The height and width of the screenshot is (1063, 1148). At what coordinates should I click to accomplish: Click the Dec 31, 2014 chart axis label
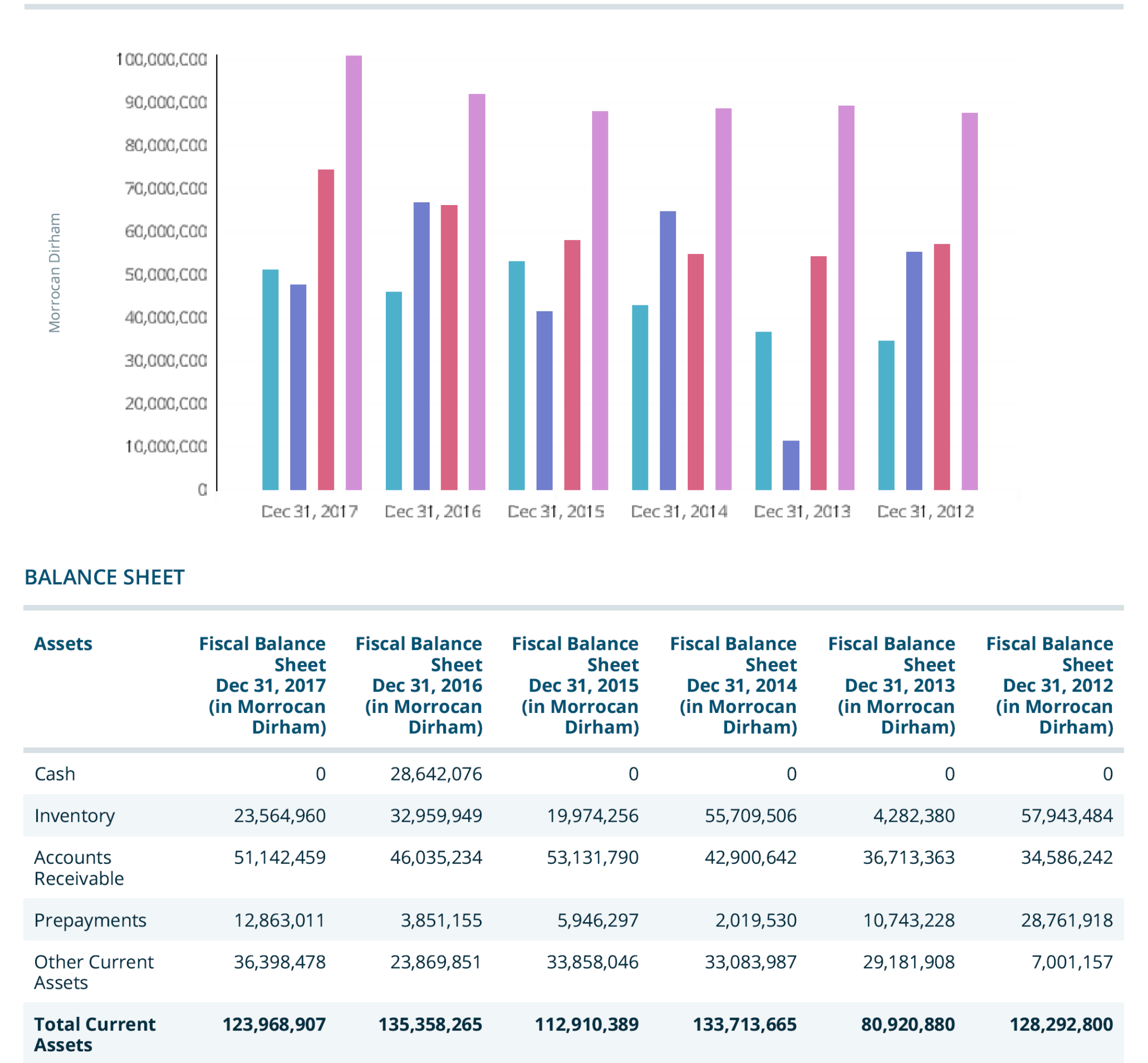click(x=679, y=512)
